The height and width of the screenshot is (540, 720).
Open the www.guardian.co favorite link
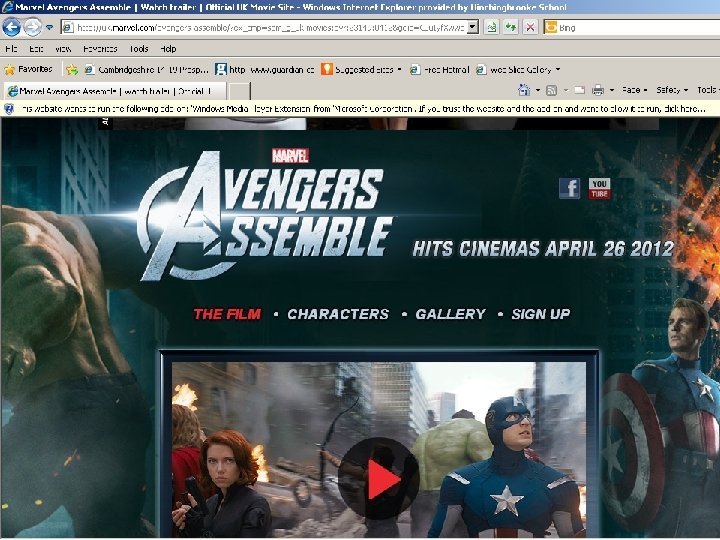pyautogui.click(x=265, y=69)
